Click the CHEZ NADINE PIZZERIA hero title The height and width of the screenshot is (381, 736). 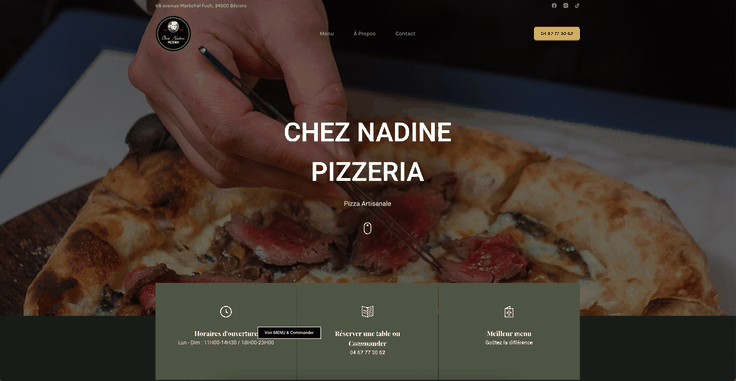(368, 152)
